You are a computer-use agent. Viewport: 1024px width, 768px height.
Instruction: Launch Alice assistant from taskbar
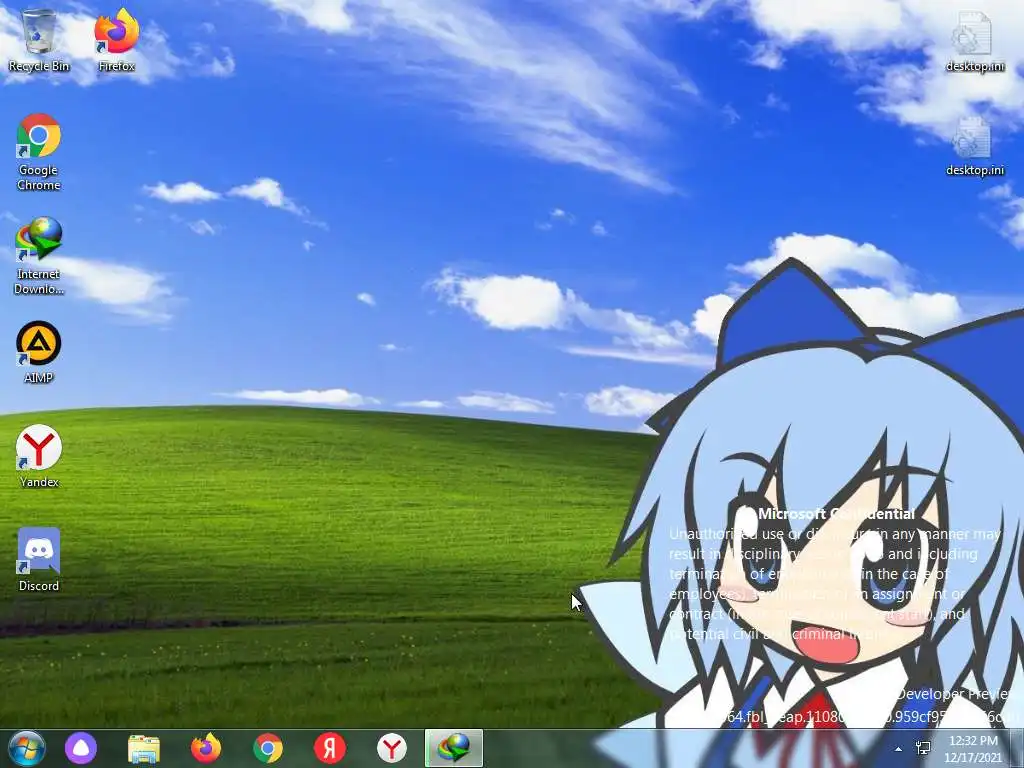(x=81, y=748)
